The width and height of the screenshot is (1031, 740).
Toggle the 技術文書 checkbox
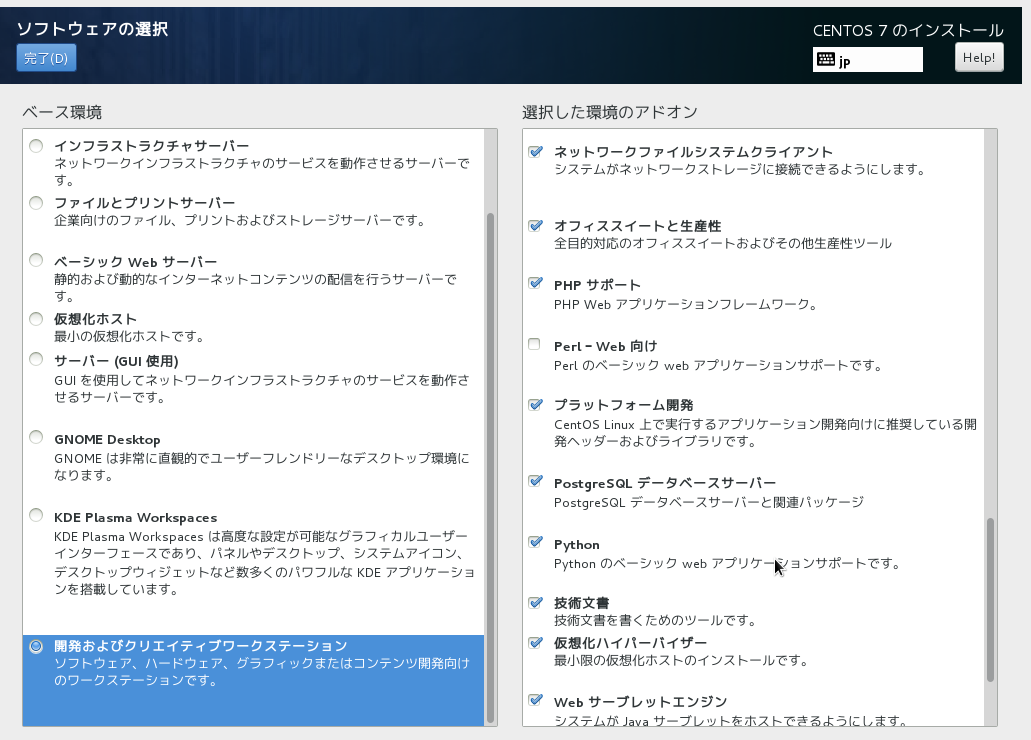(534, 601)
